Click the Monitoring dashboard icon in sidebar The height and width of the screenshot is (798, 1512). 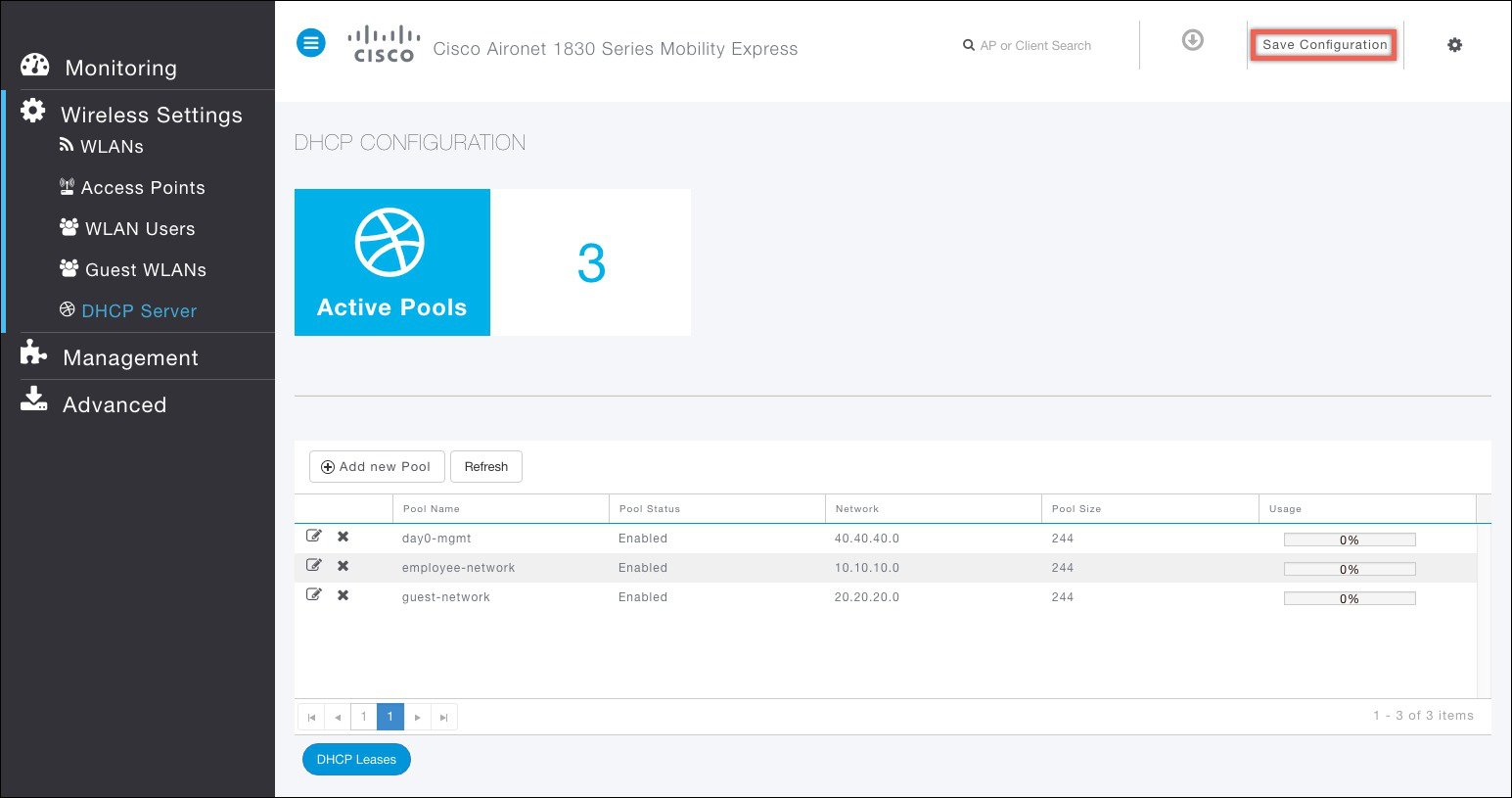(35, 64)
